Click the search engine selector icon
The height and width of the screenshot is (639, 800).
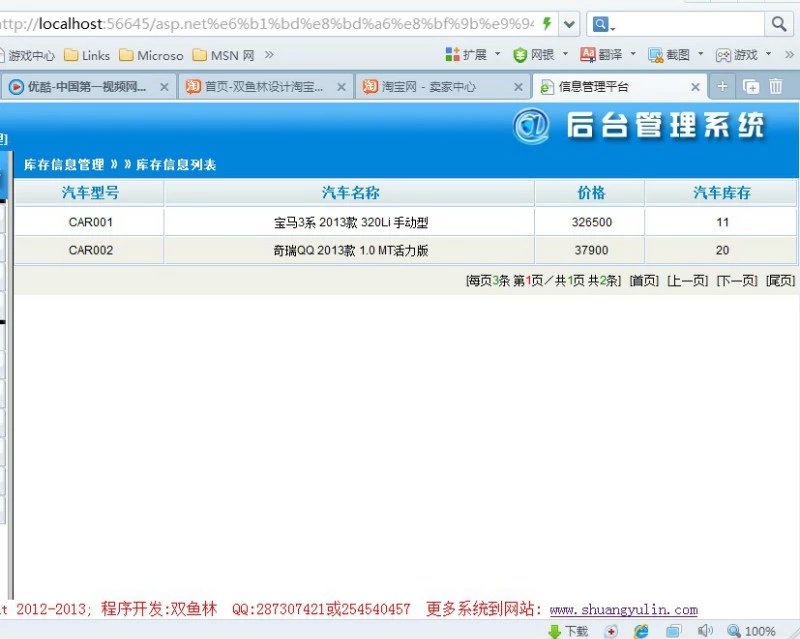click(x=601, y=24)
